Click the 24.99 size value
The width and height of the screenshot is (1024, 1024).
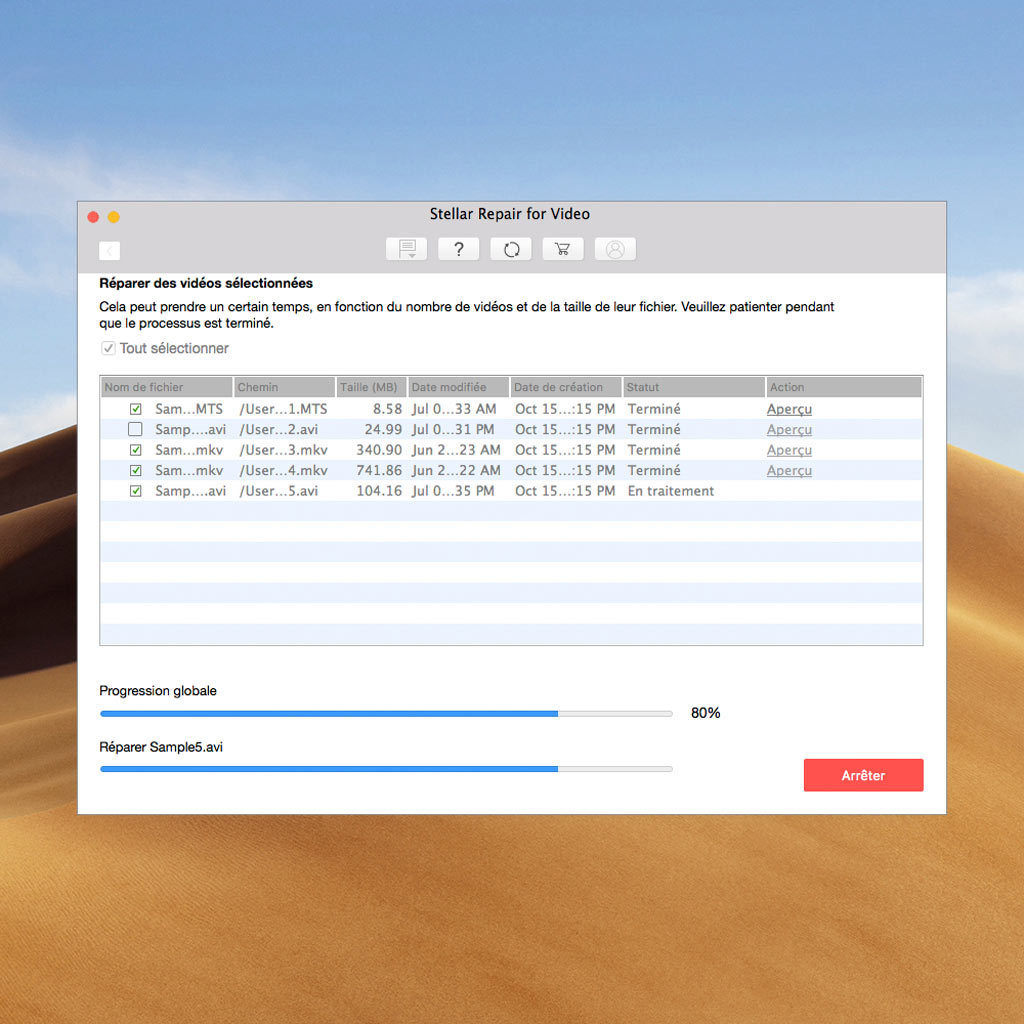pos(383,429)
